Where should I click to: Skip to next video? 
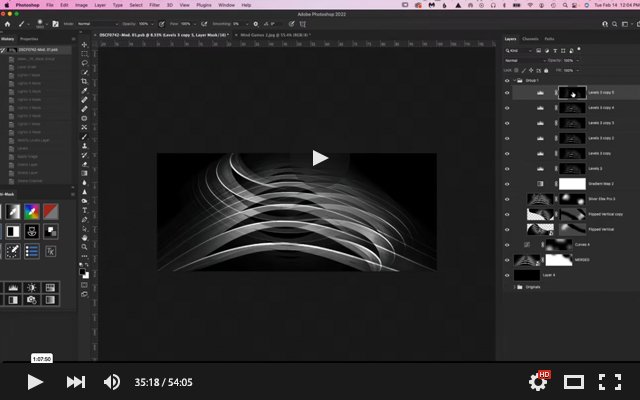click(x=76, y=382)
